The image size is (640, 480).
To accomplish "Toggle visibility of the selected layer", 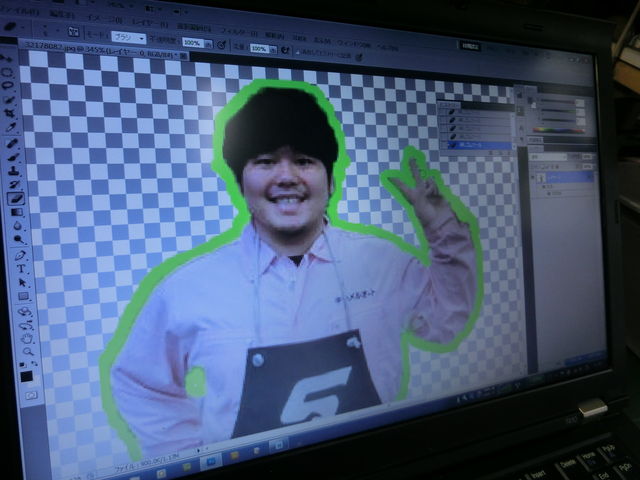I will coord(533,177).
